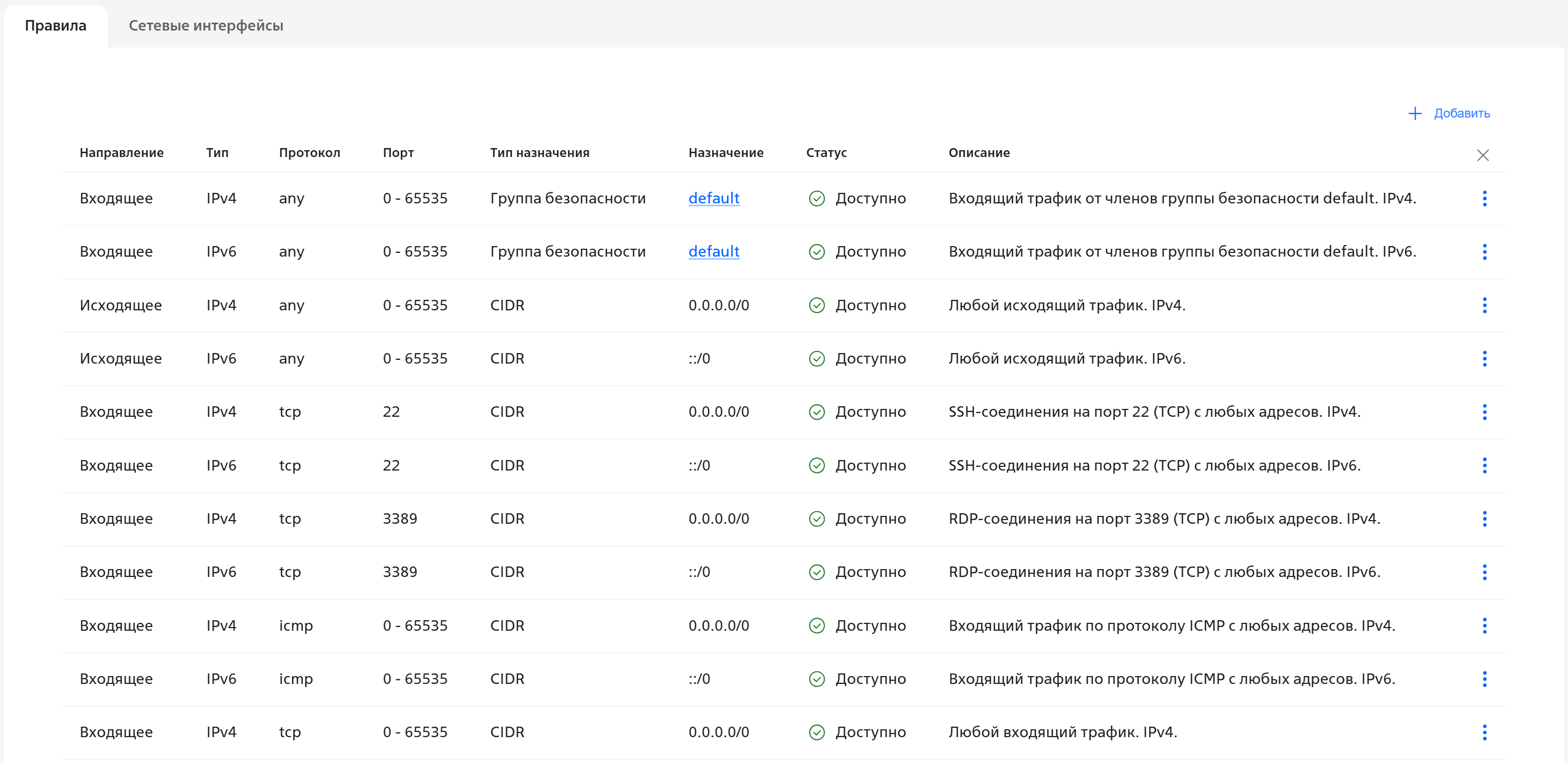Open actions menu for outgoing IPv6 traffic rule
Viewport: 1568px width, 763px height.
[x=1484, y=358]
